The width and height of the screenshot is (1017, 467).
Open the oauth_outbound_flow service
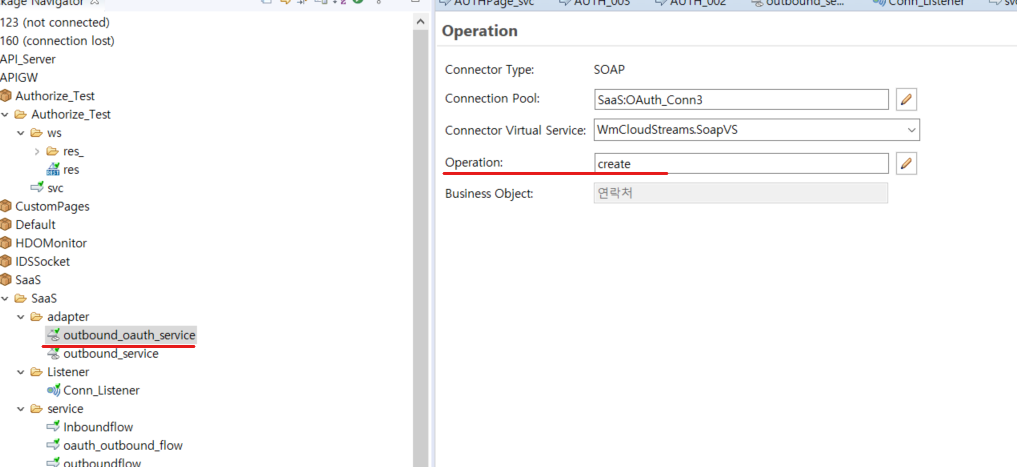pos(122,445)
